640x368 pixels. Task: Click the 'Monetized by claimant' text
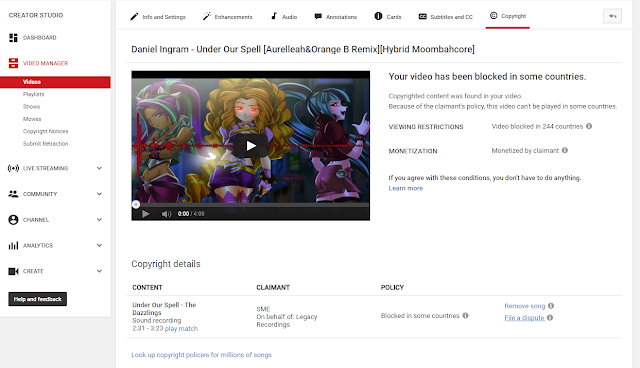tap(525, 151)
